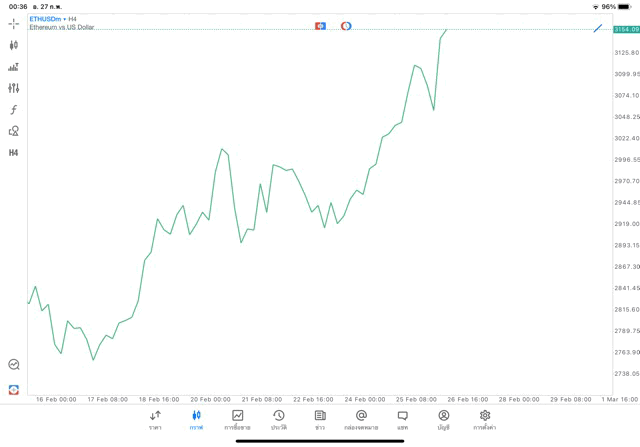Open the กล่องจดหมาย (Mailbox) tab
Image resolution: width=640 pixels, height=447 pixels.
[361, 419]
